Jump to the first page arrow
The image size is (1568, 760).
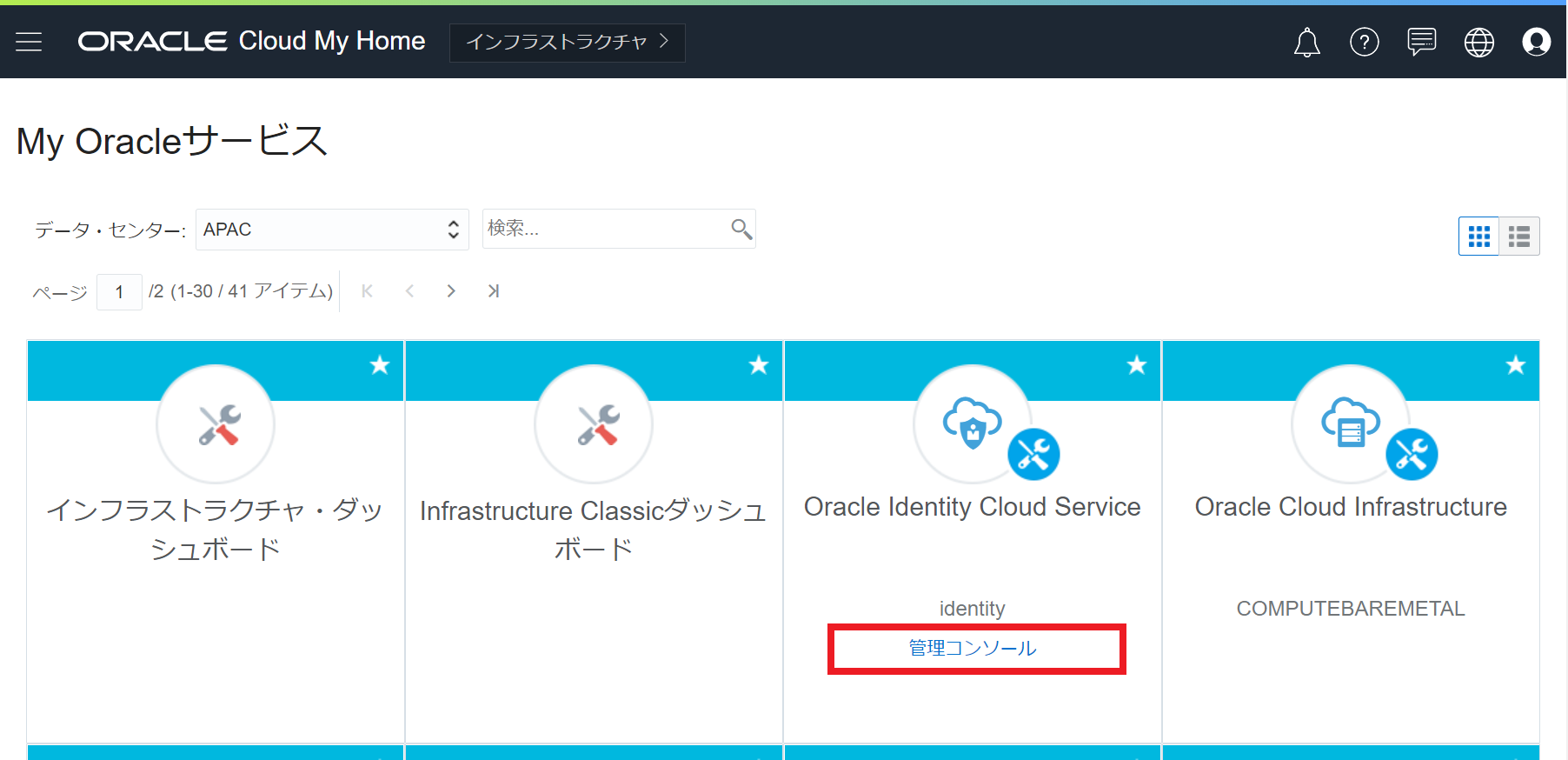[x=368, y=291]
